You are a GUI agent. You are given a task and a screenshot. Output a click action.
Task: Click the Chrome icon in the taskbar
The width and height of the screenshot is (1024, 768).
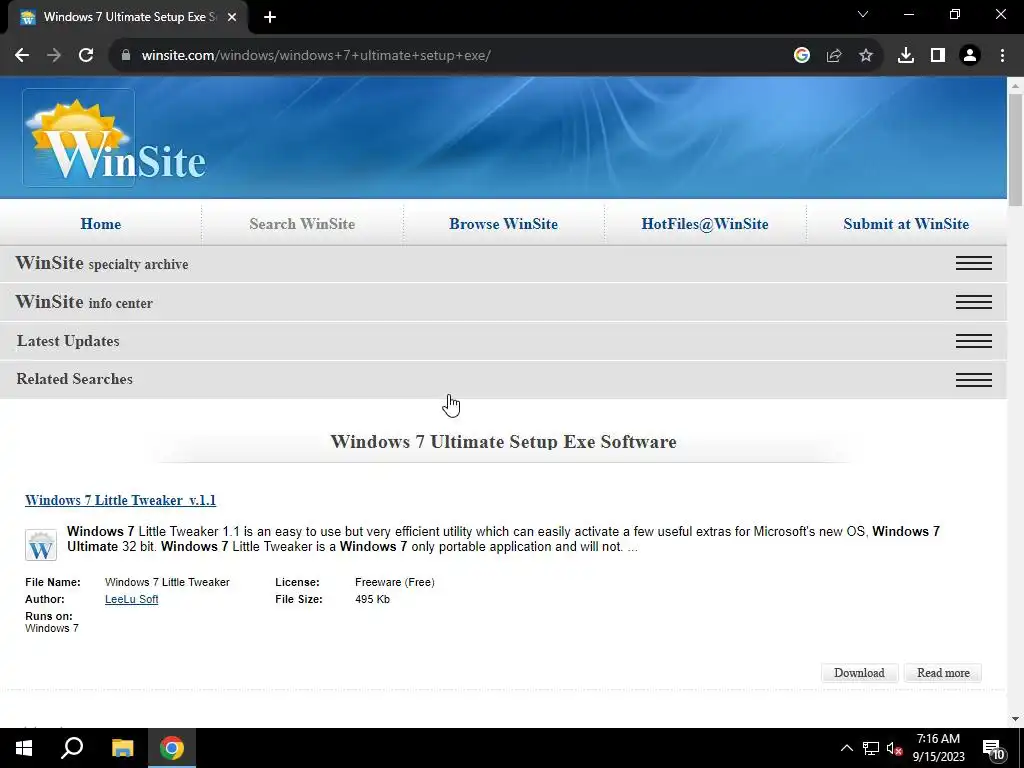point(172,748)
